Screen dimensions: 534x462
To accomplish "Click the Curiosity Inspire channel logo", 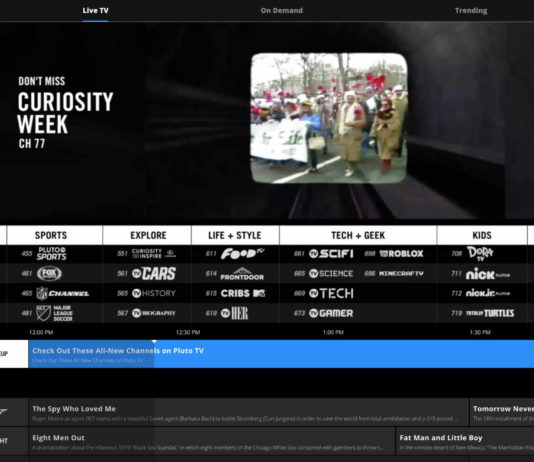I will (x=154, y=254).
